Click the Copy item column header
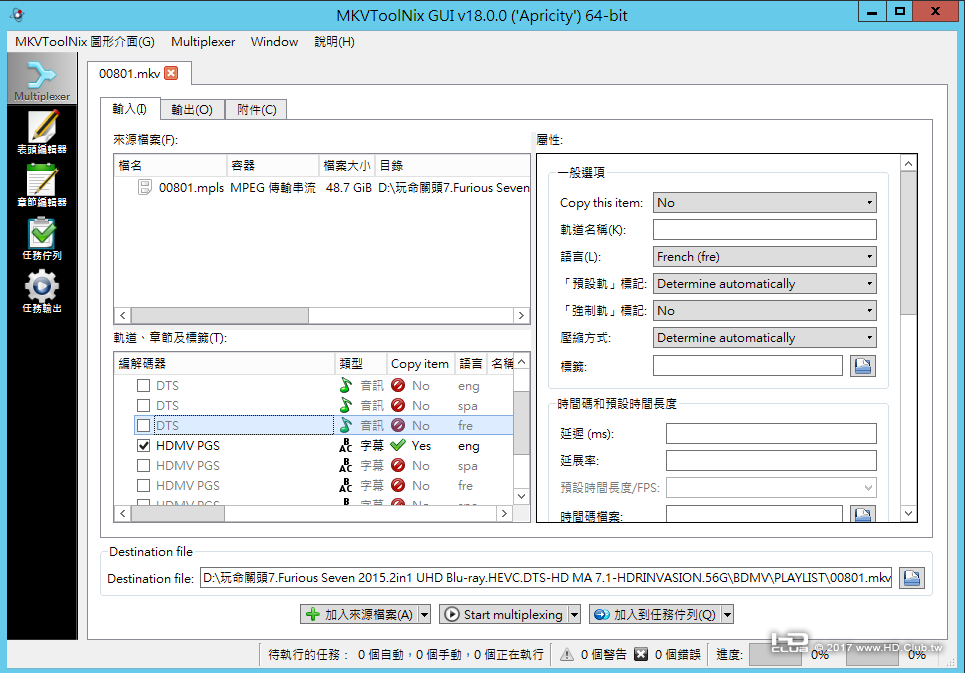This screenshot has height=673, width=965. coord(420,364)
